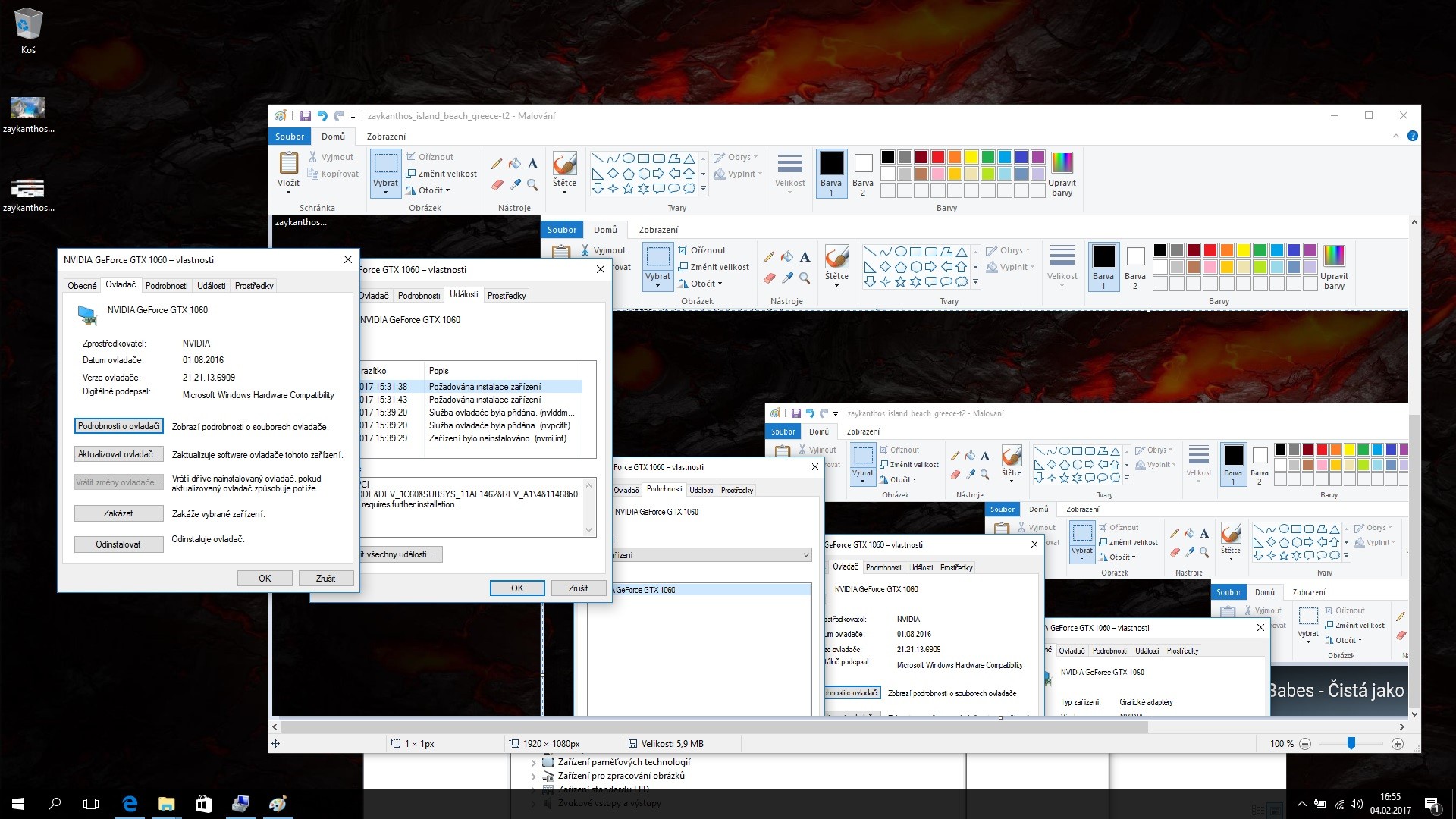
Task: Select the Color picker eyedropper tool
Action: pyautogui.click(x=515, y=184)
